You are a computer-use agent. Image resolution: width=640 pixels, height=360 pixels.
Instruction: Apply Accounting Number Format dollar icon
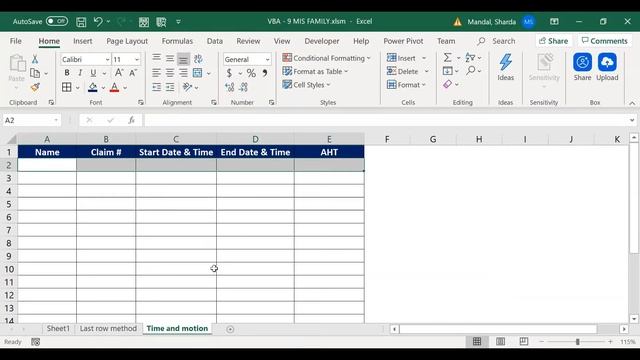tap(229, 73)
